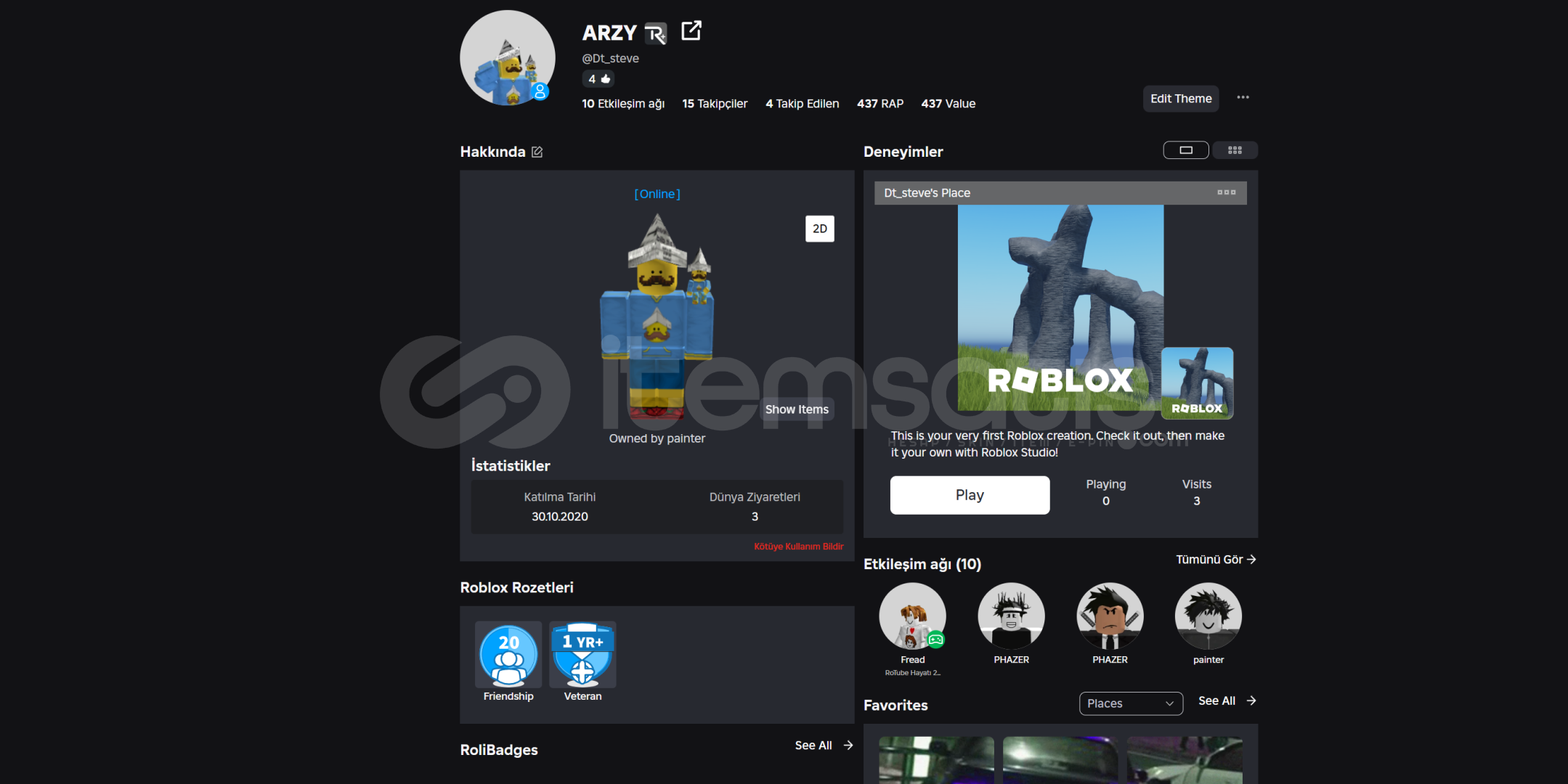Click the thumbs-up likes badge
The height and width of the screenshot is (784, 1568).
[598, 78]
